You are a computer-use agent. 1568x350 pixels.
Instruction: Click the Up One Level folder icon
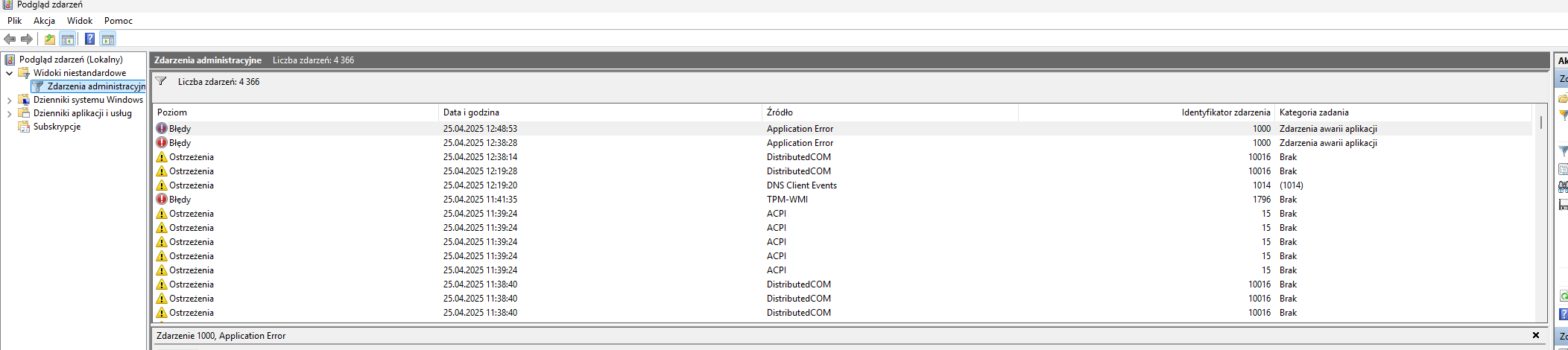(49, 39)
